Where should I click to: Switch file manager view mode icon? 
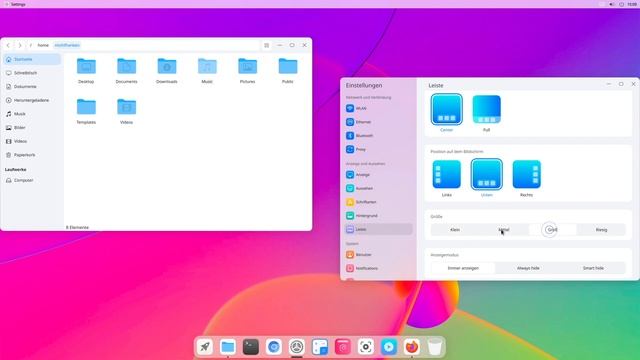tap(267, 45)
